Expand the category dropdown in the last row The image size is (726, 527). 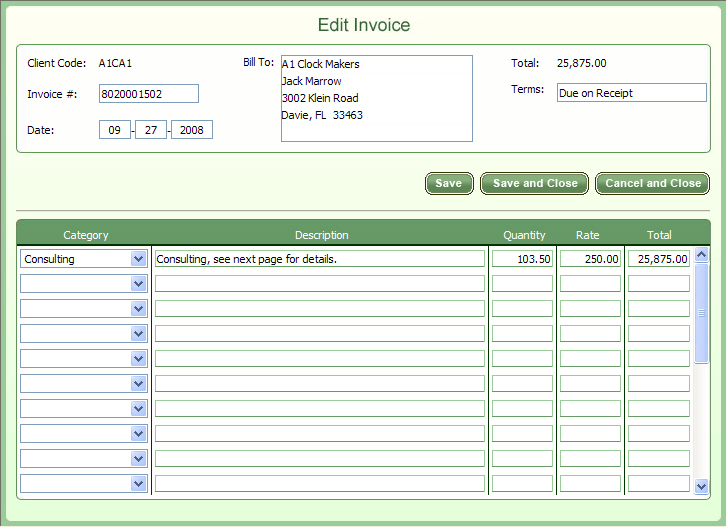click(138, 484)
